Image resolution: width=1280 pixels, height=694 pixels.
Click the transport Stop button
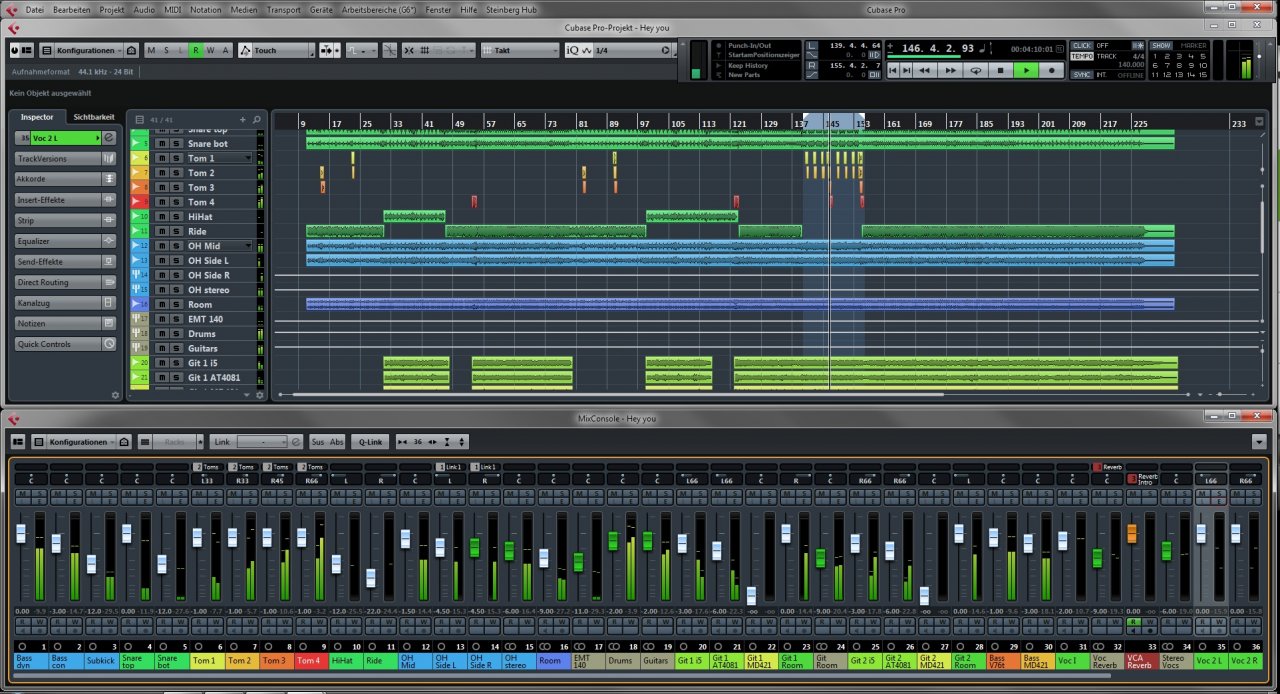pos(1000,71)
